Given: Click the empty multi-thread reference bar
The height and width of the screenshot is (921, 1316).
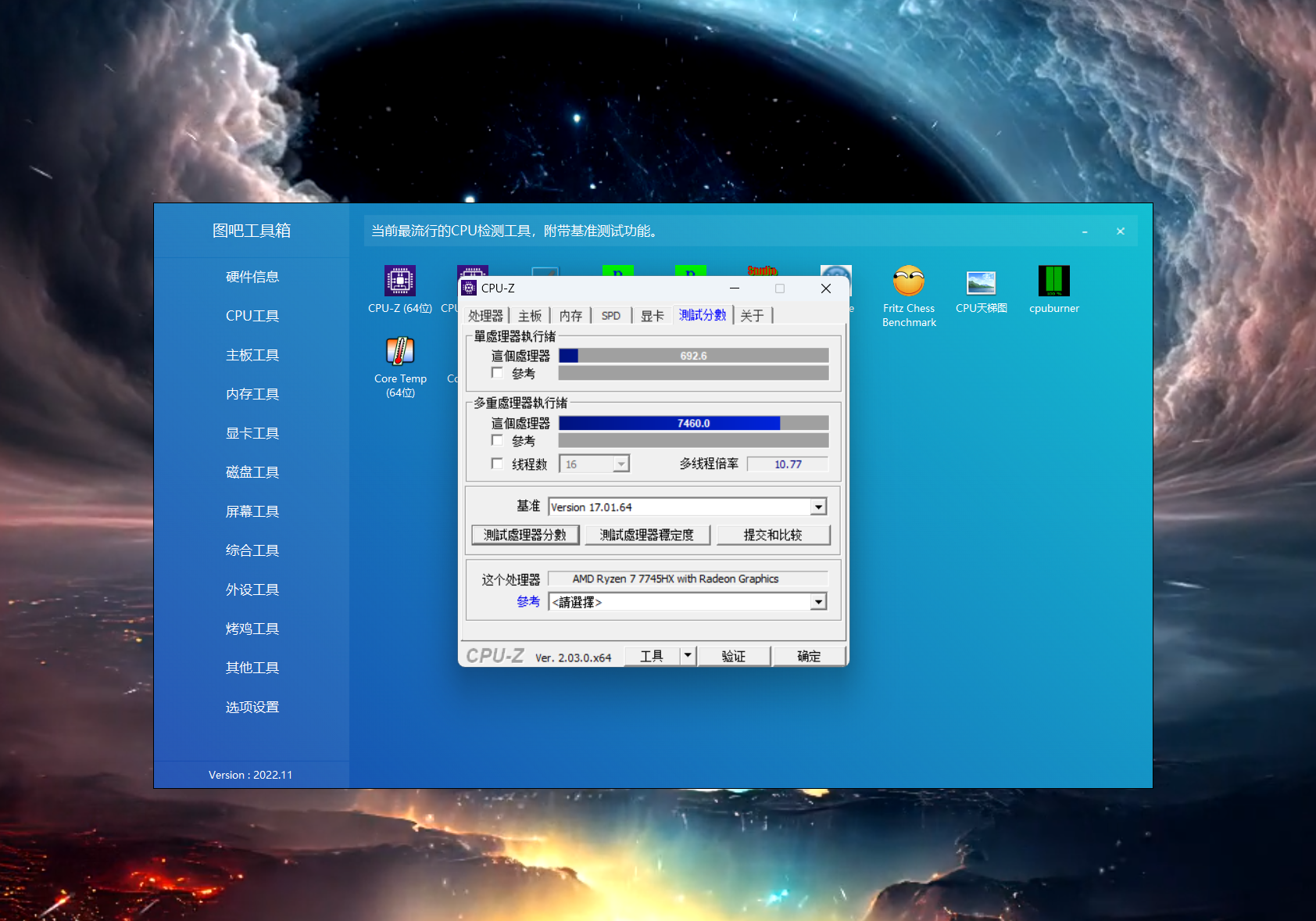Looking at the screenshot, I should coord(694,441).
